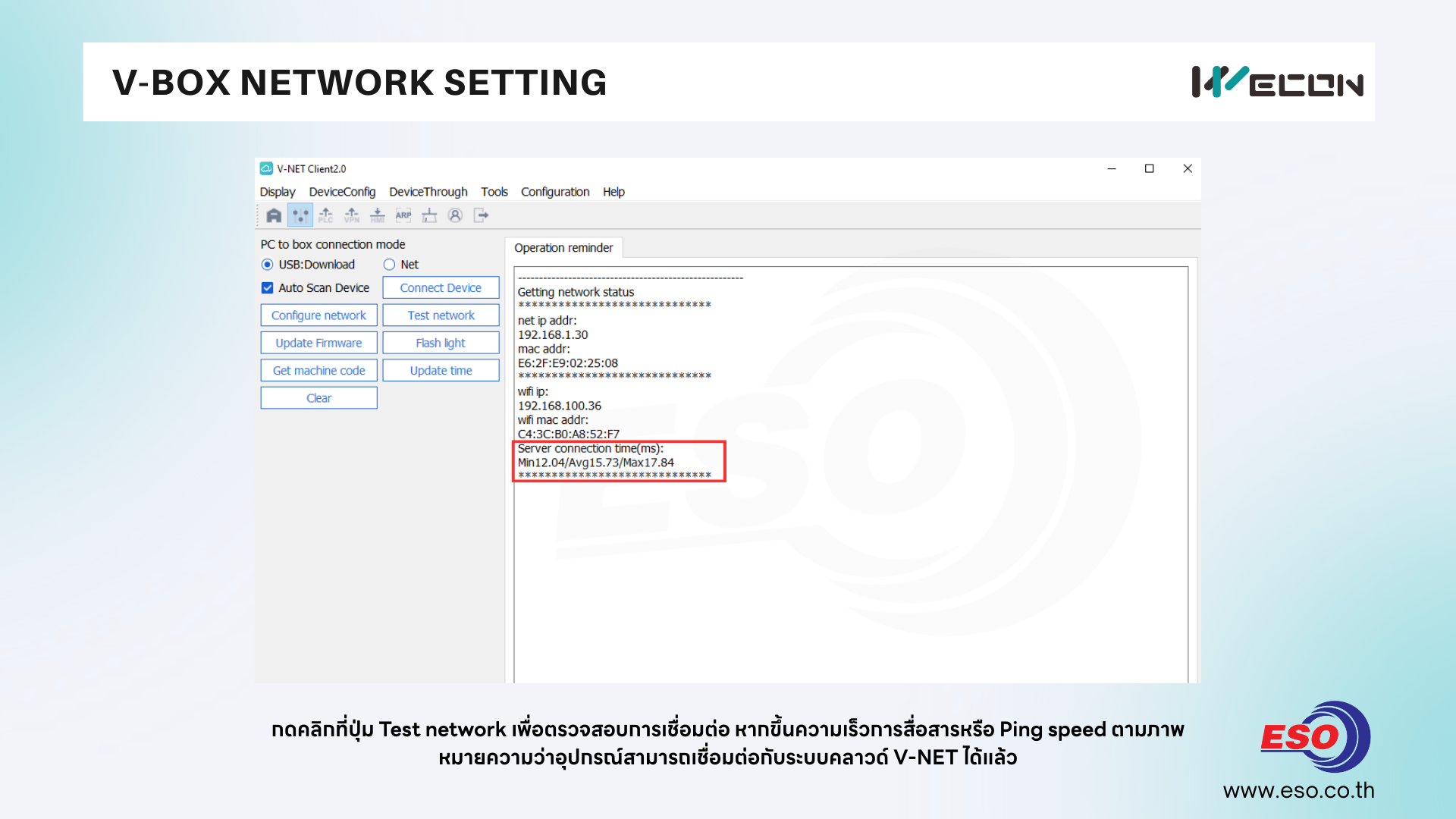This screenshot has width=1456, height=819.
Task: Click the Get machine code button
Action: (x=318, y=371)
